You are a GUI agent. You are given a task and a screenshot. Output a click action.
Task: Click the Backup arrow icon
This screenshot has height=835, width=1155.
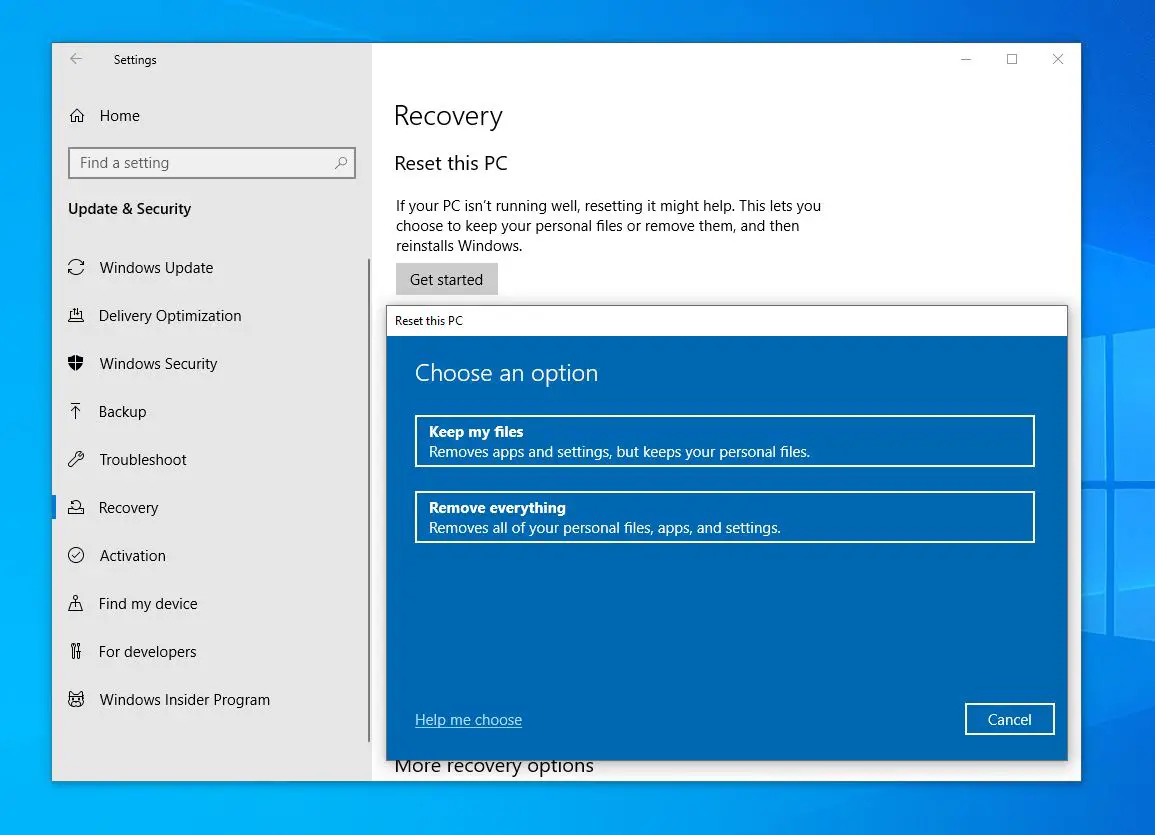click(x=75, y=411)
